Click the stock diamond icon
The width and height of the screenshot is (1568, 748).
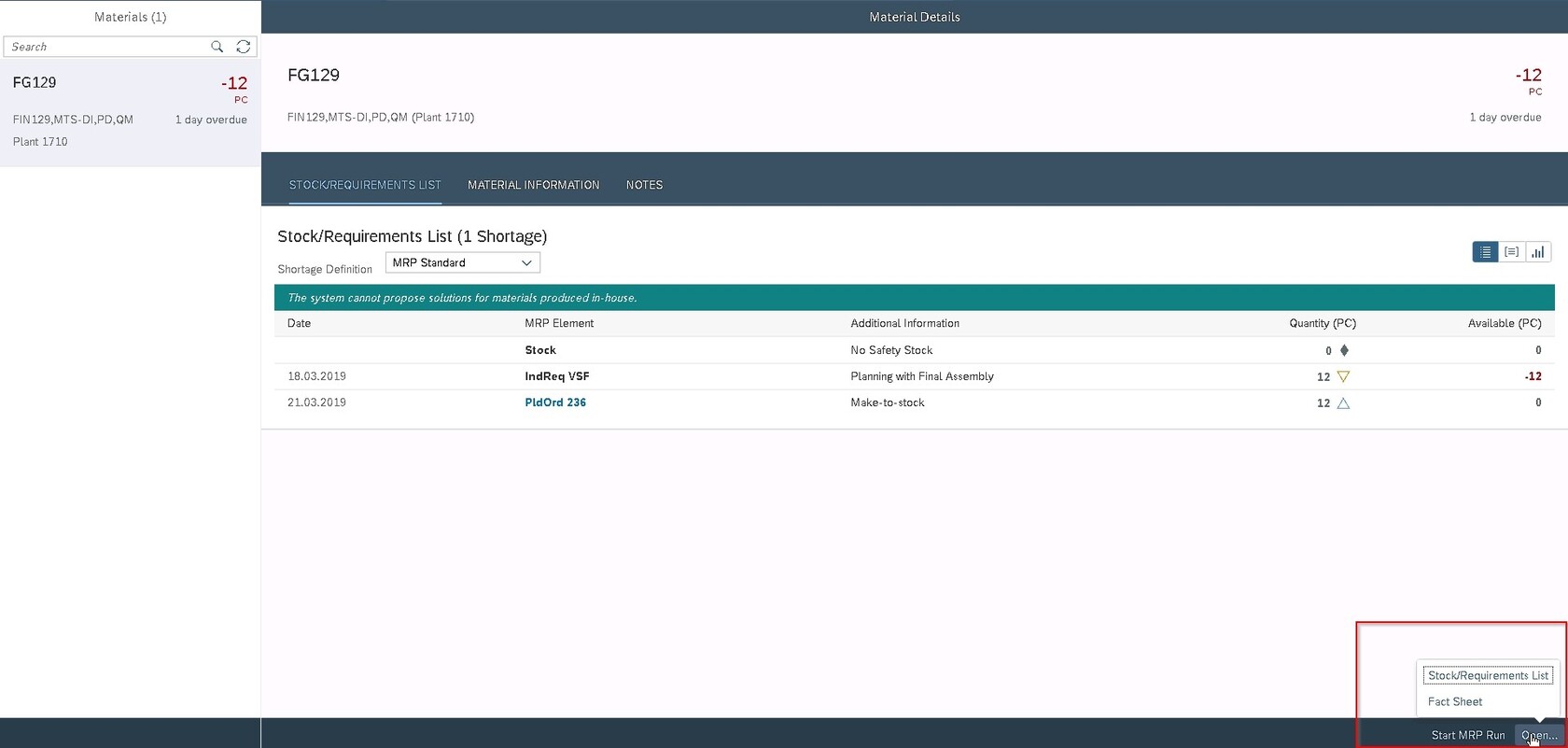click(1344, 350)
